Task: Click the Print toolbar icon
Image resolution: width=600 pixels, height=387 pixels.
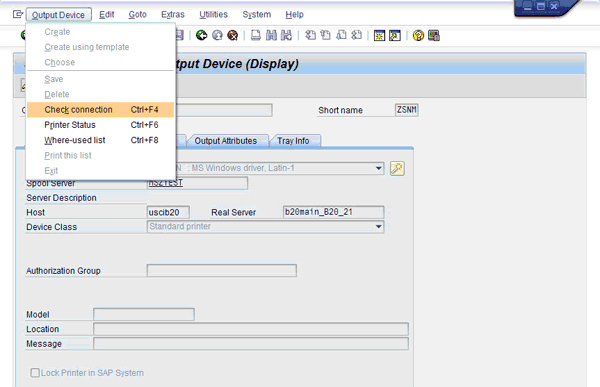Action: (x=256, y=36)
